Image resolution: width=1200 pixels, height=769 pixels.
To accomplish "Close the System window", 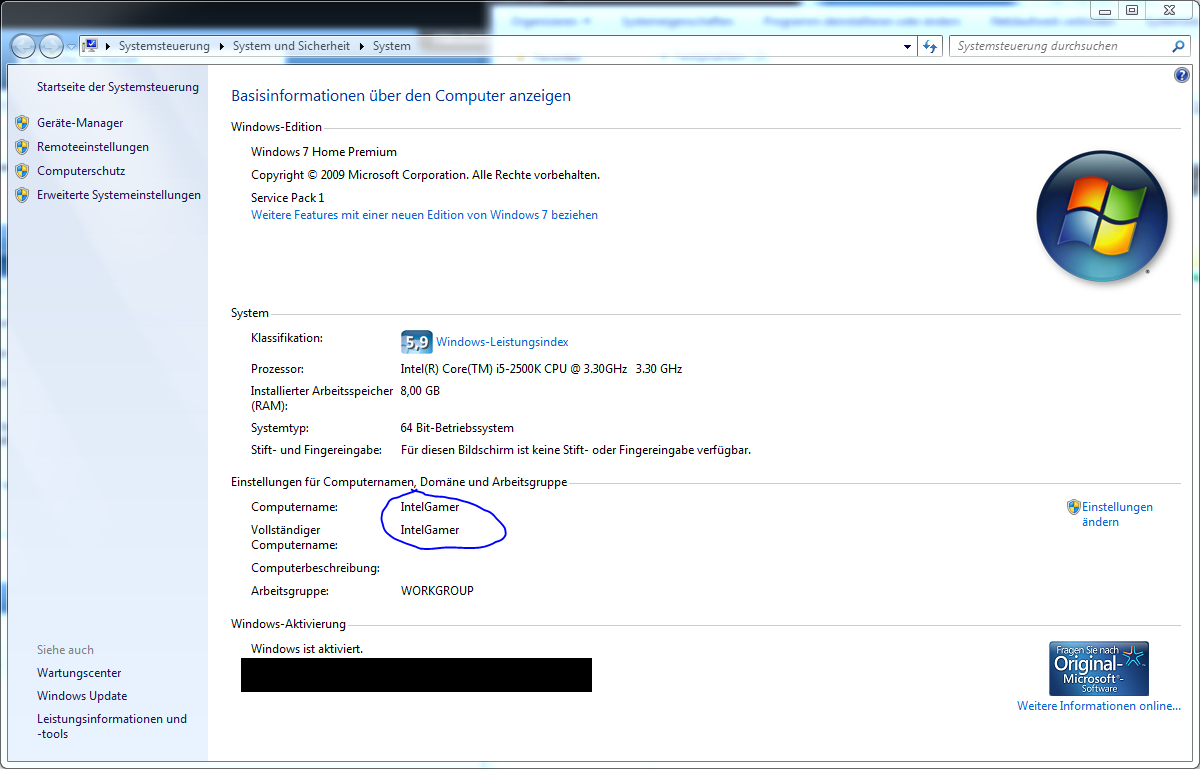I will pyautogui.click(x=1167, y=10).
